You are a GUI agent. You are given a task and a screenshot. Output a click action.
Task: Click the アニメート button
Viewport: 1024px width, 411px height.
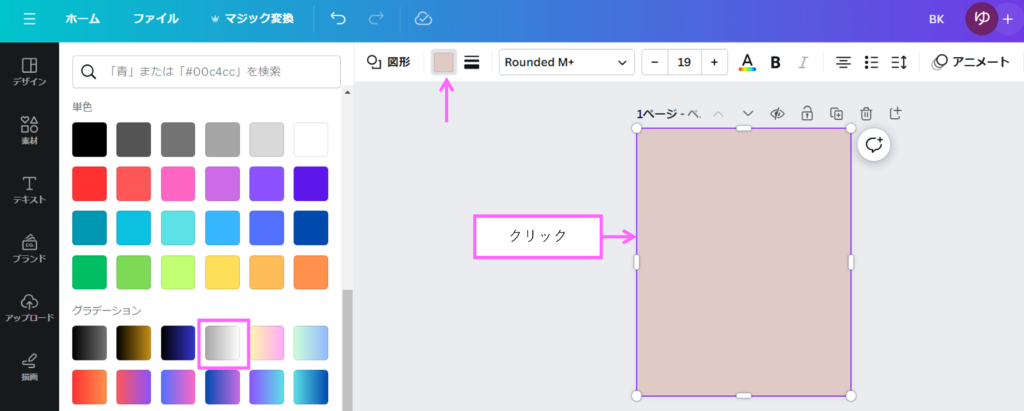pos(971,62)
